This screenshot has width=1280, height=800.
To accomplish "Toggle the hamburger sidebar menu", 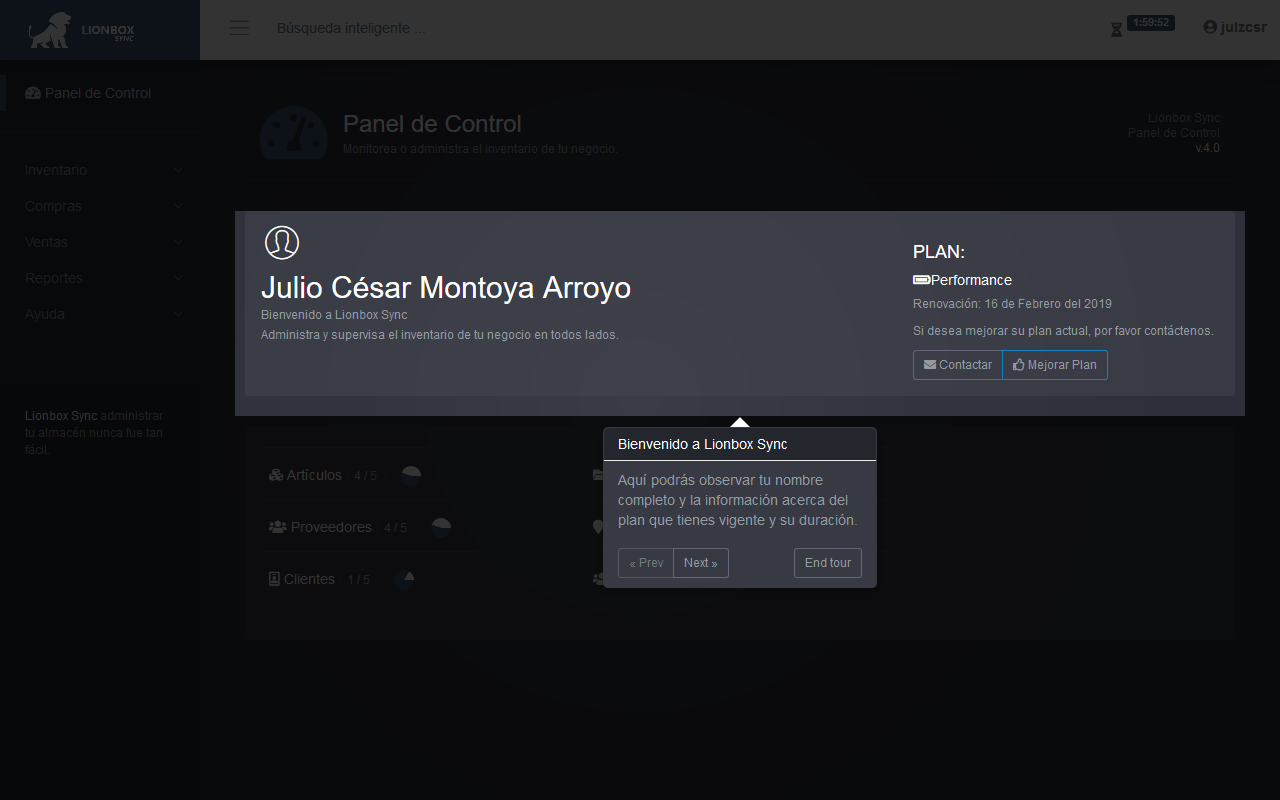I will tap(239, 28).
